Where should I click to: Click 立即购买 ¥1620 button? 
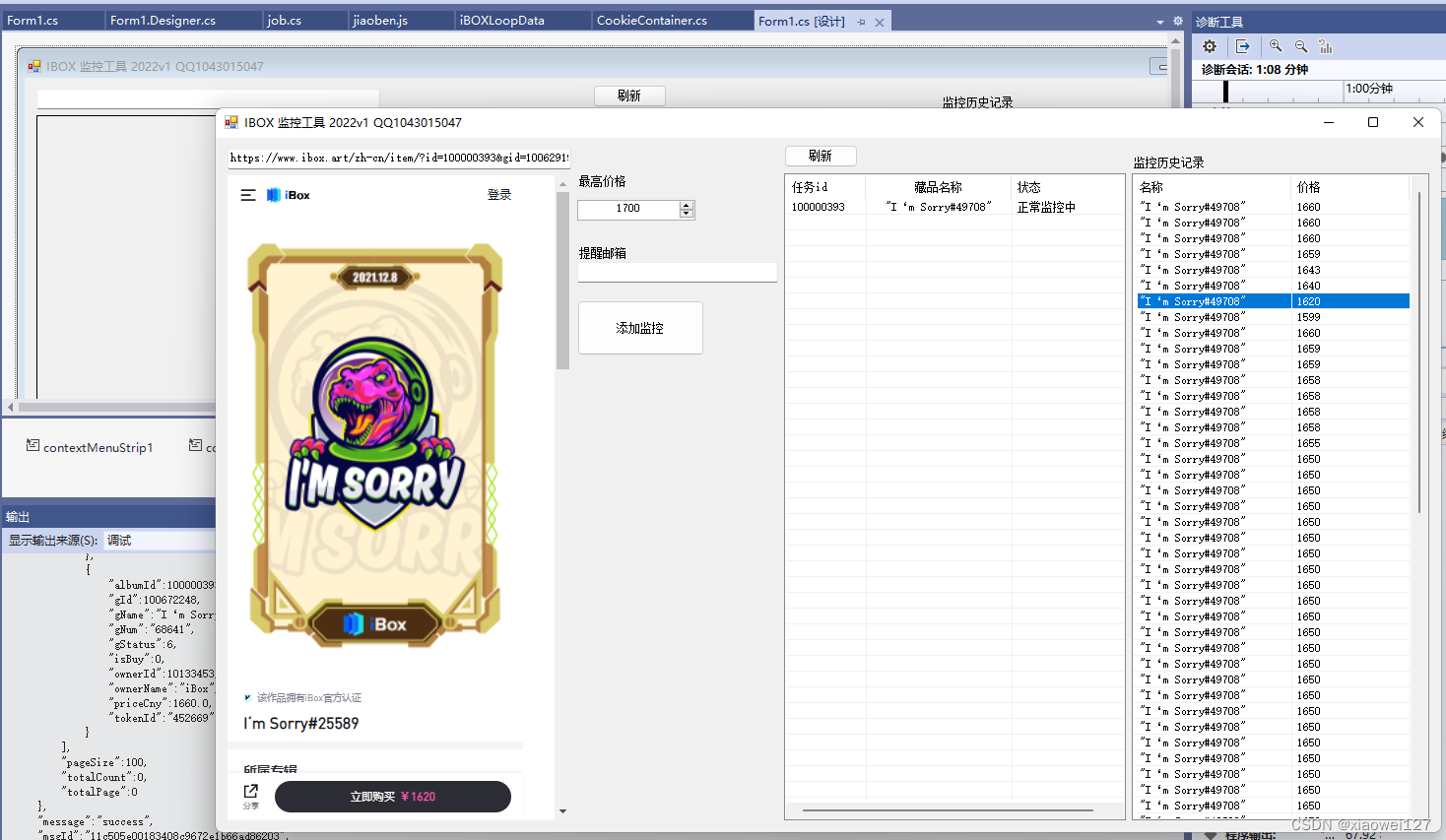[x=393, y=797]
